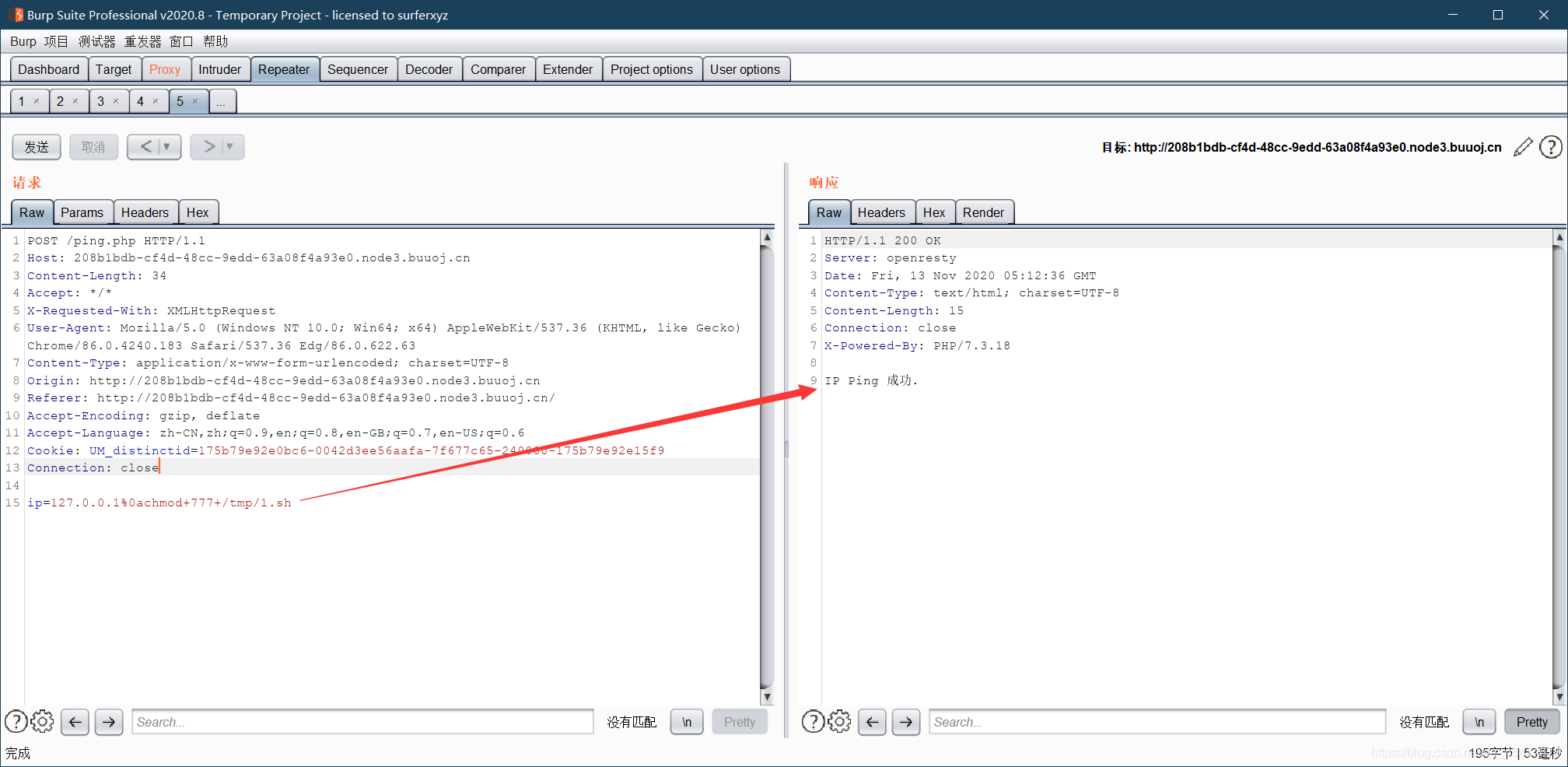Switch to the Sequencer tab
1568x767 pixels.
click(358, 69)
